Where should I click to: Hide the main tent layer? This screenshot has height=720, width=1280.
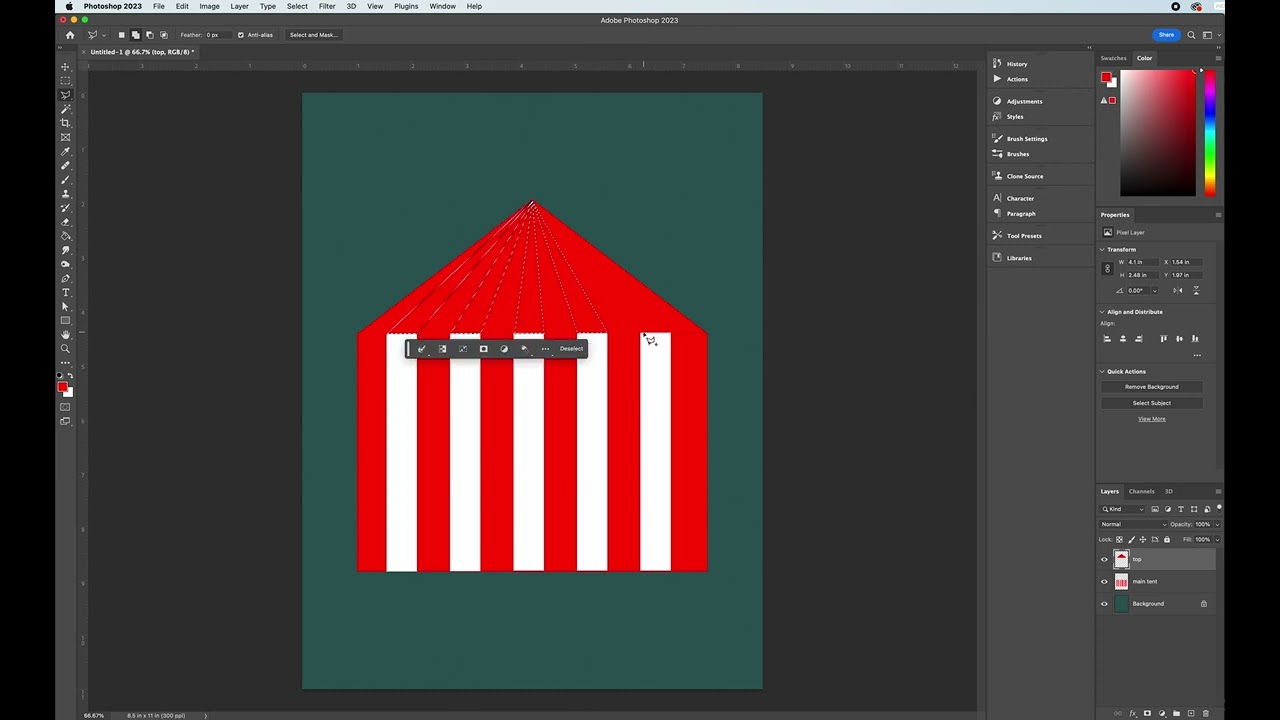pyautogui.click(x=1105, y=582)
